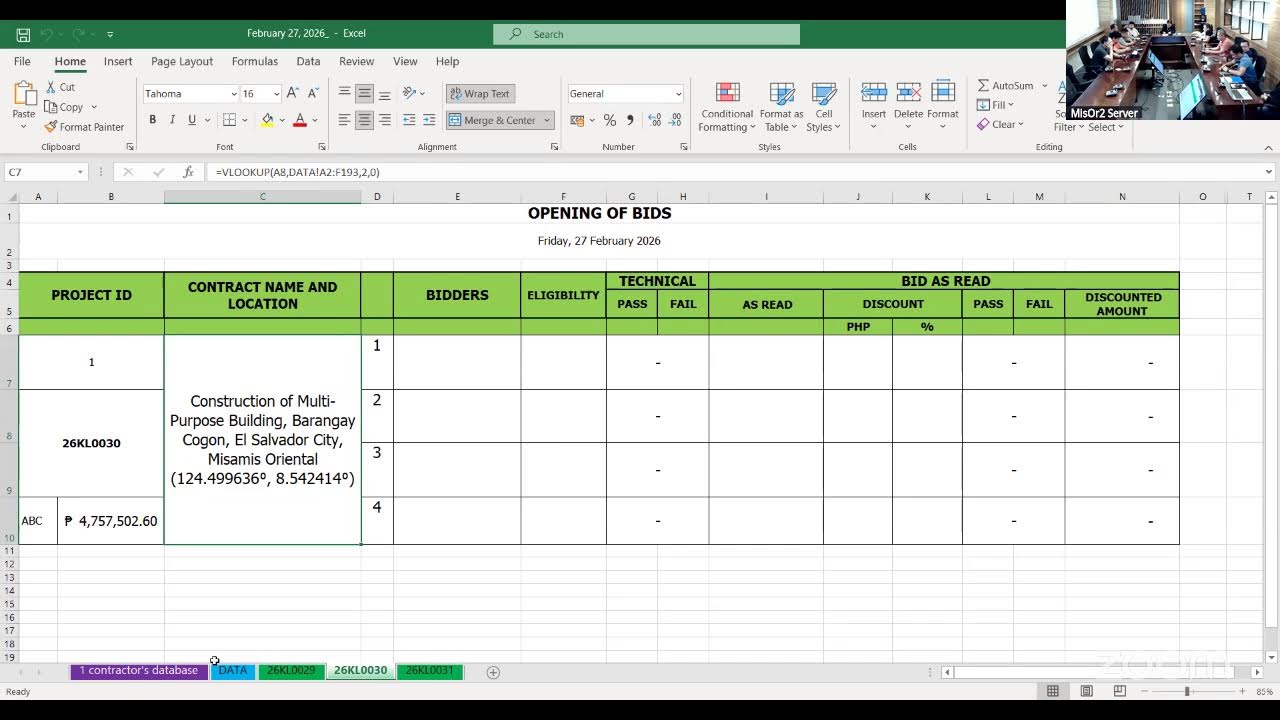1280x720 pixels.
Task: Click the Format Painter brush
Action: pyautogui.click(x=51, y=127)
